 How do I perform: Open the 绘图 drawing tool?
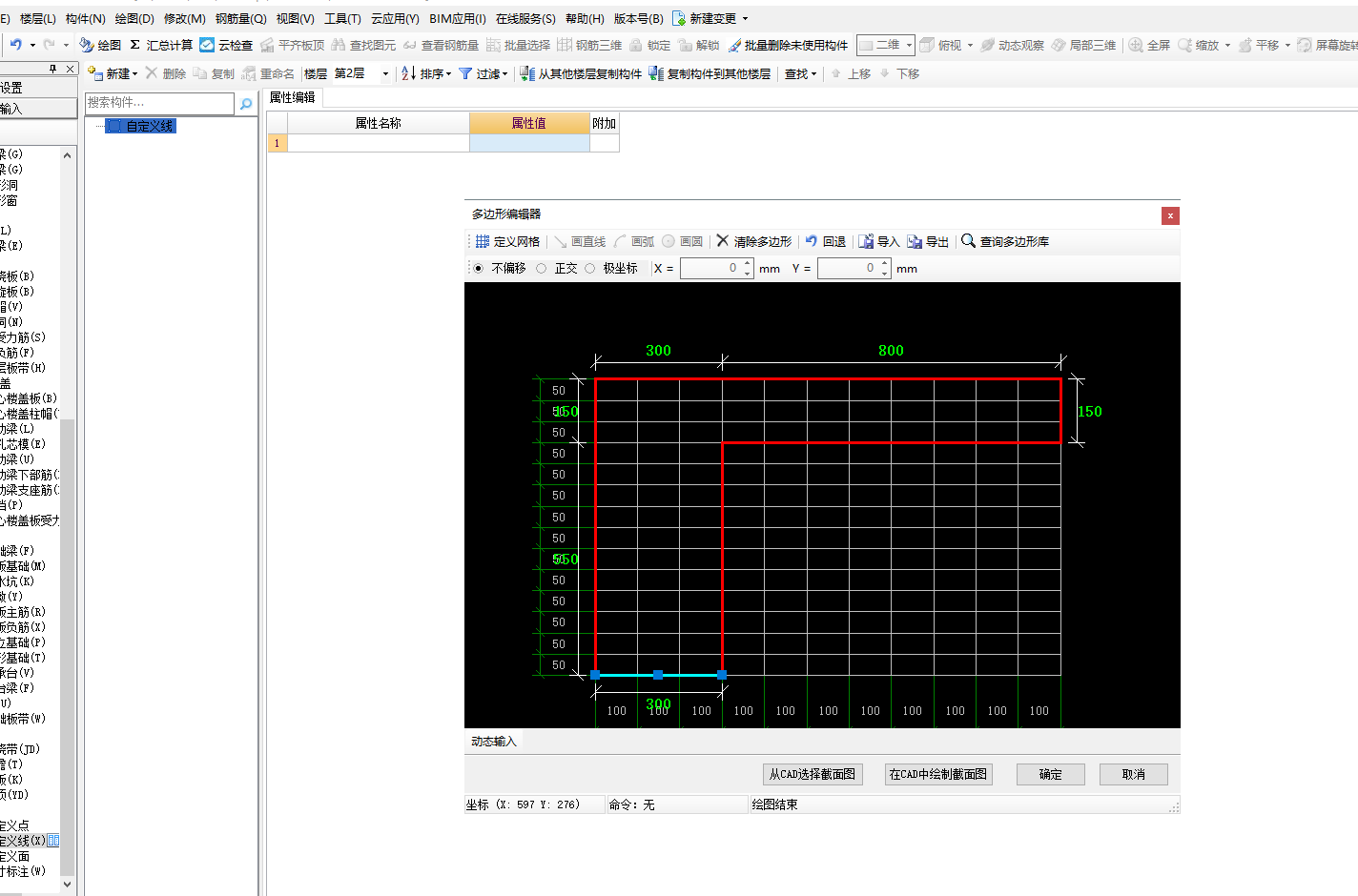pyautogui.click(x=100, y=45)
